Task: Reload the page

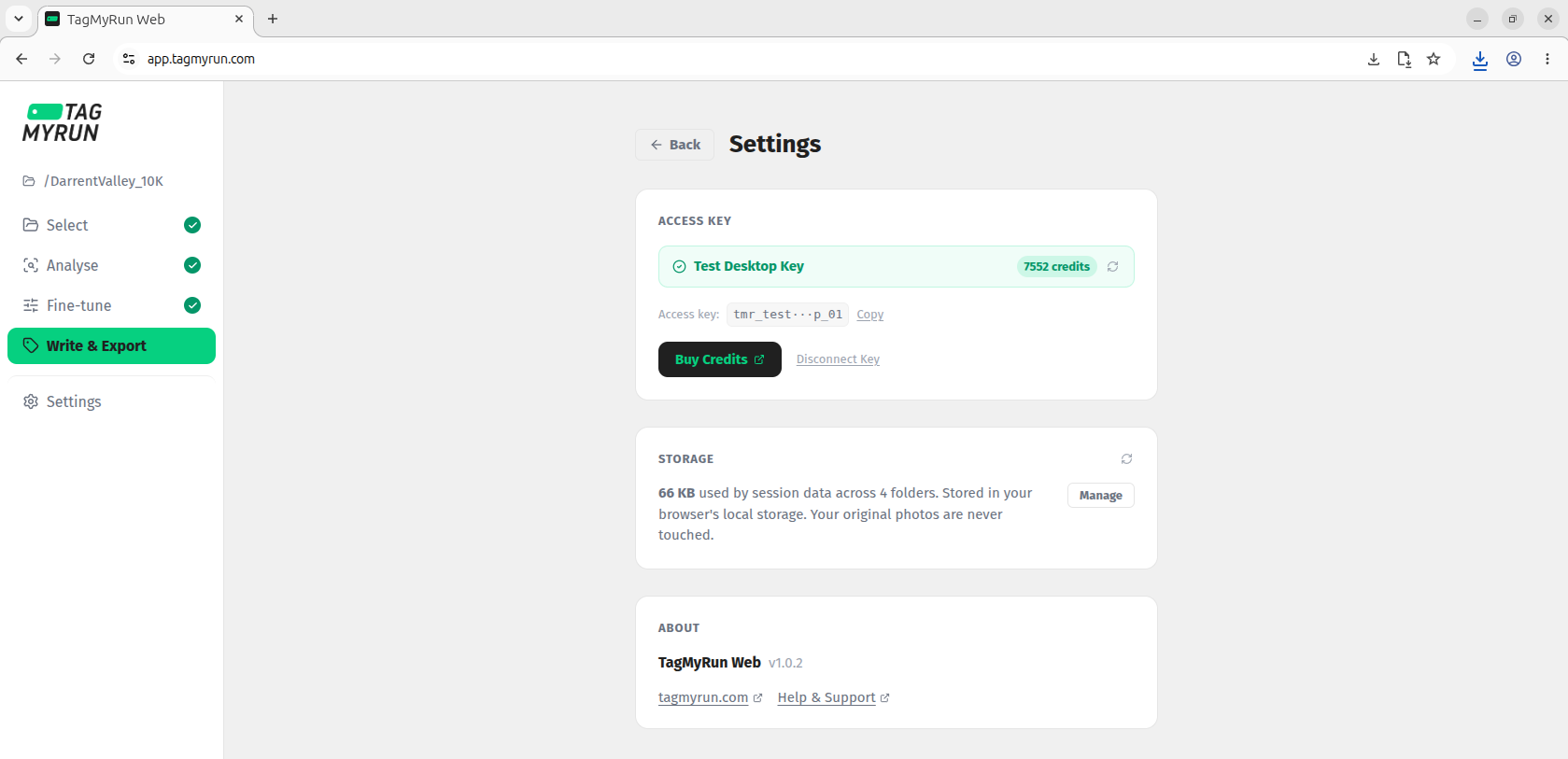Action: click(89, 59)
